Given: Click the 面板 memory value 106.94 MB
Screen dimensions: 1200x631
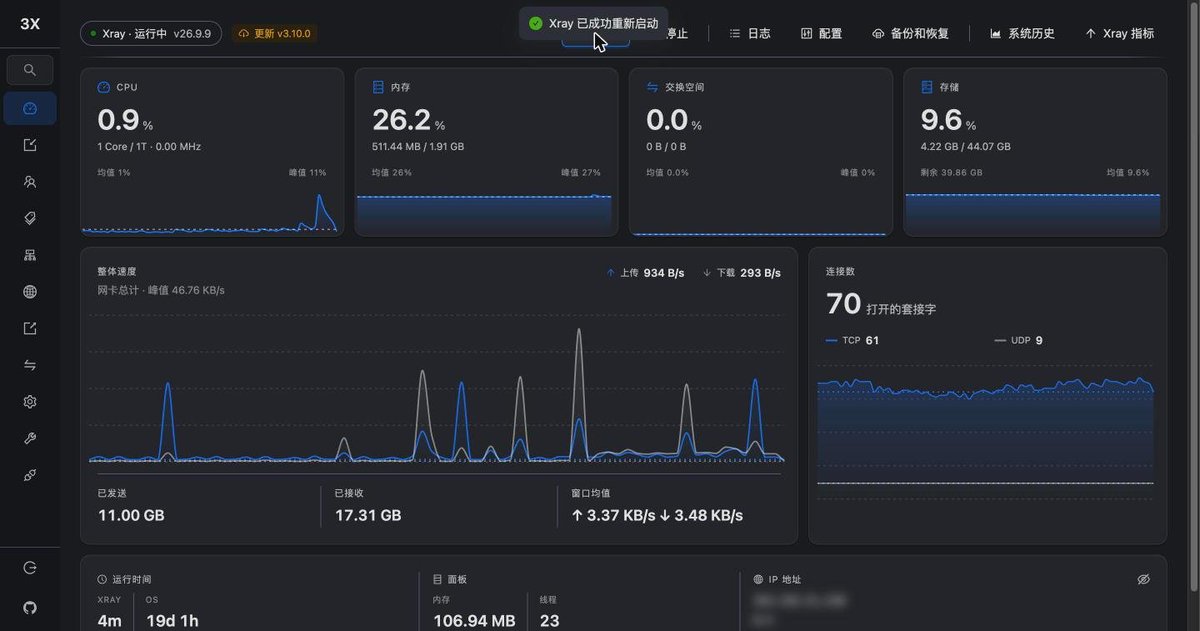Looking at the screenshot, I should tap(474, 621).
